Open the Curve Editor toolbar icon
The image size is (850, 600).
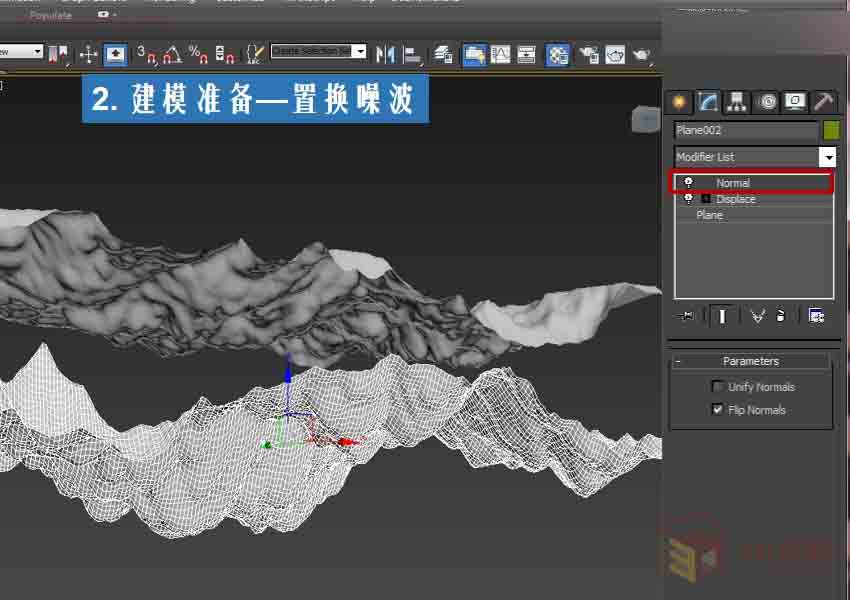pos(500,54)
